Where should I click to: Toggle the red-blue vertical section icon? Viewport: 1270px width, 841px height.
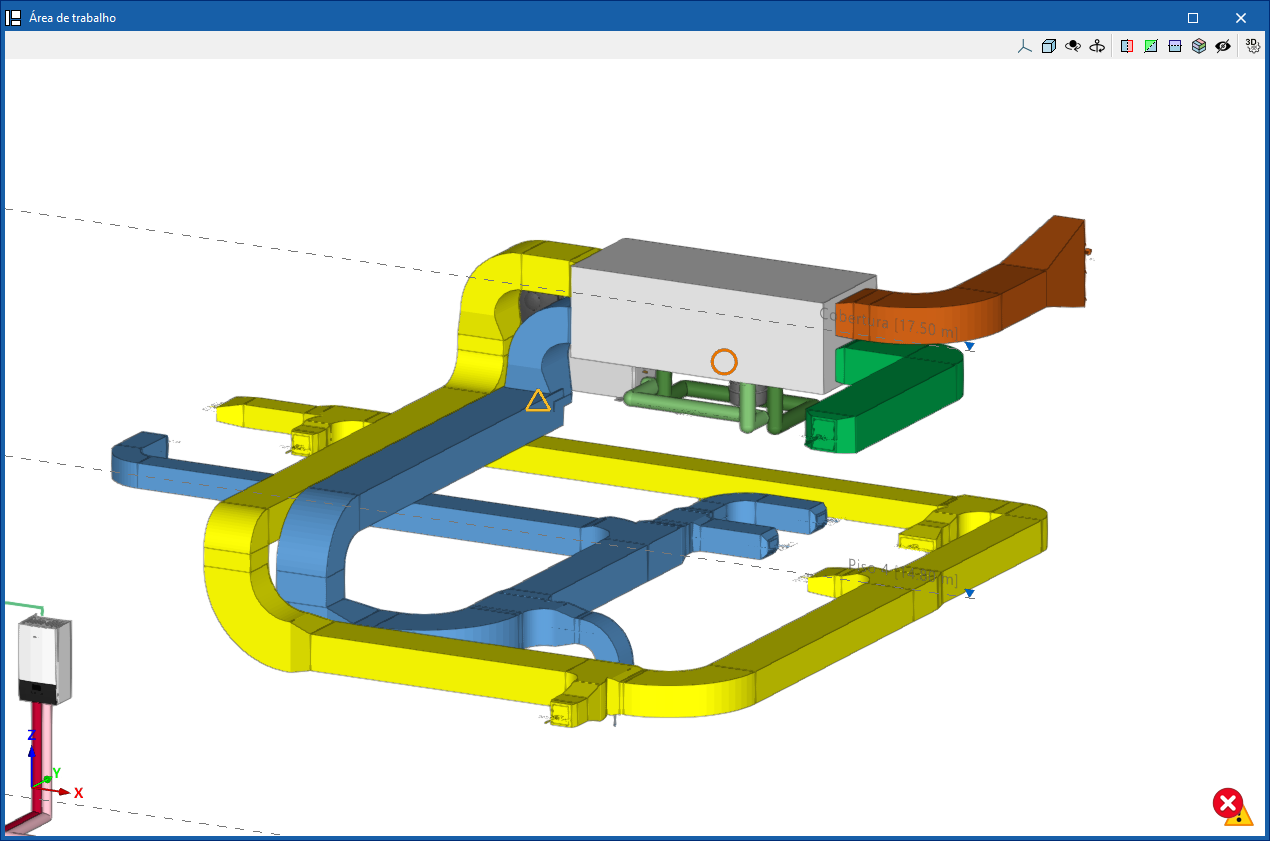coord(1127,46)
